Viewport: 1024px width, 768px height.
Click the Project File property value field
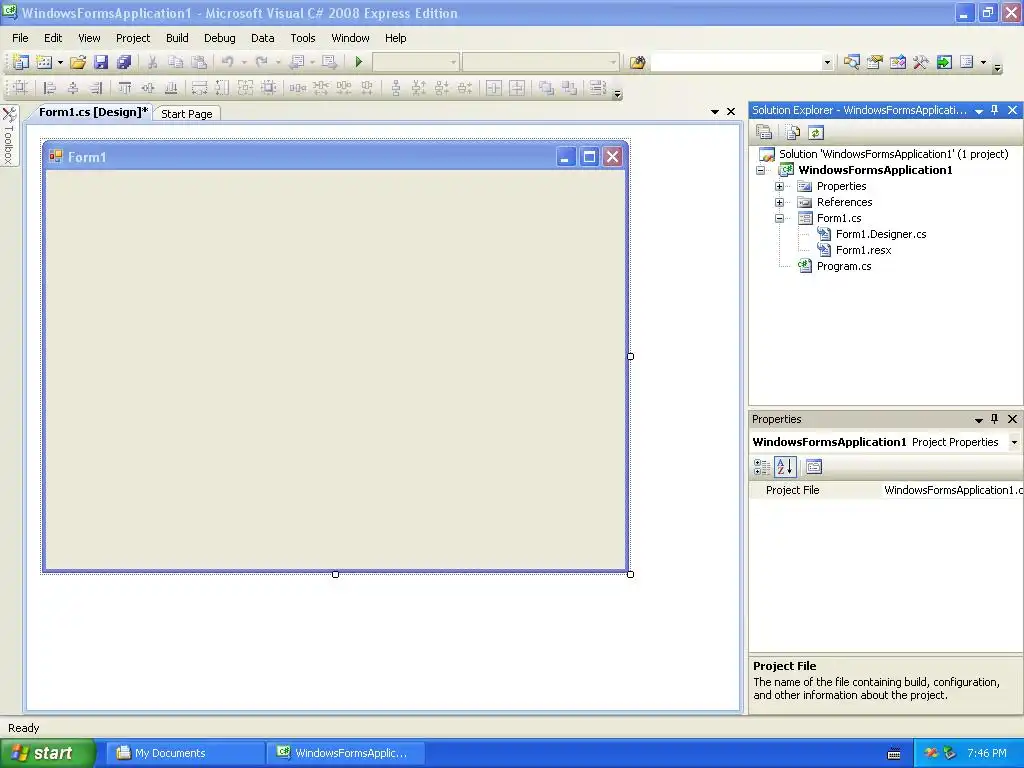(x=952, y=490)
